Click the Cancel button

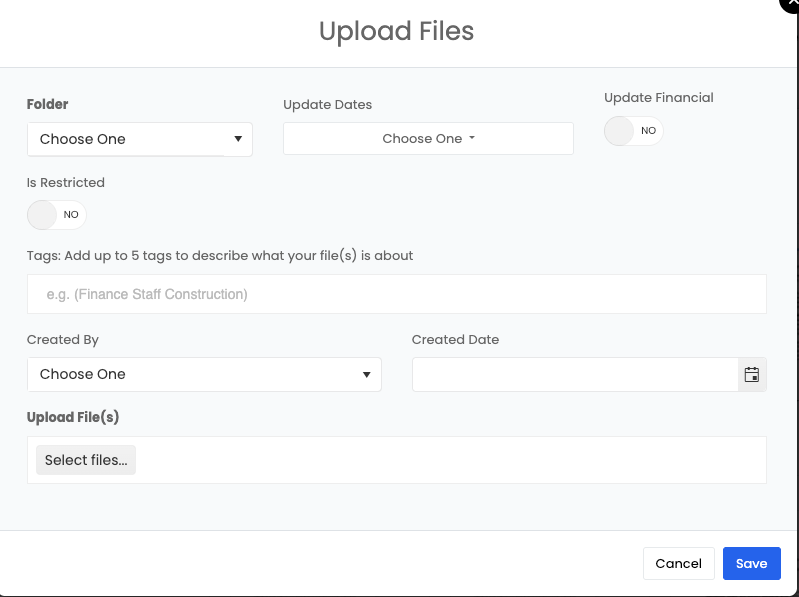678,563
